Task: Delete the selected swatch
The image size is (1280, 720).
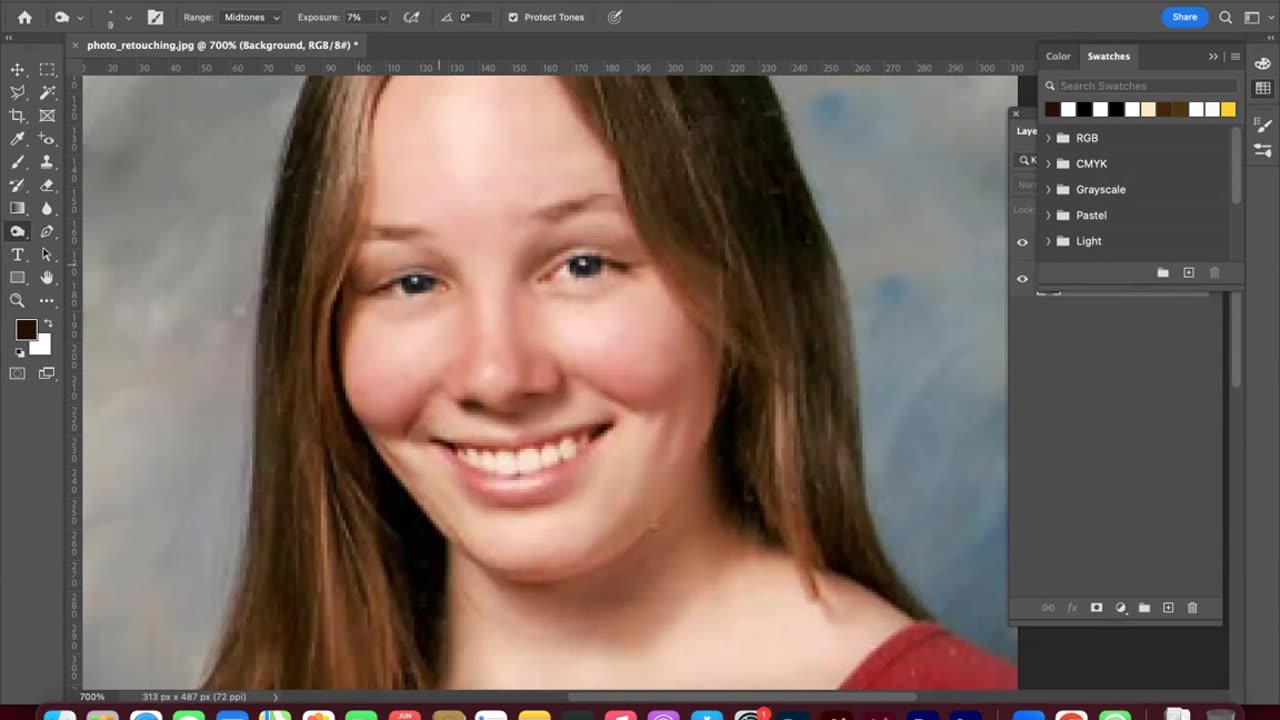Action: tap(1214, 273)
